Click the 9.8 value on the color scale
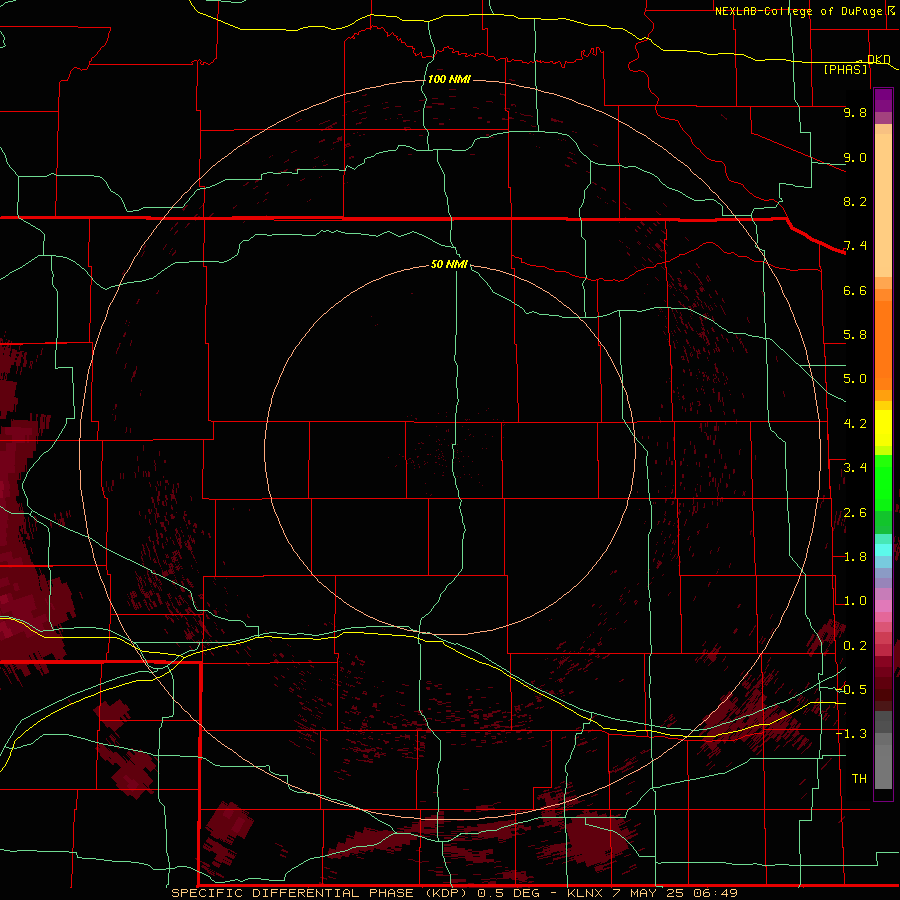This screenshot has width=900, height=900. (x=855, y=112)
